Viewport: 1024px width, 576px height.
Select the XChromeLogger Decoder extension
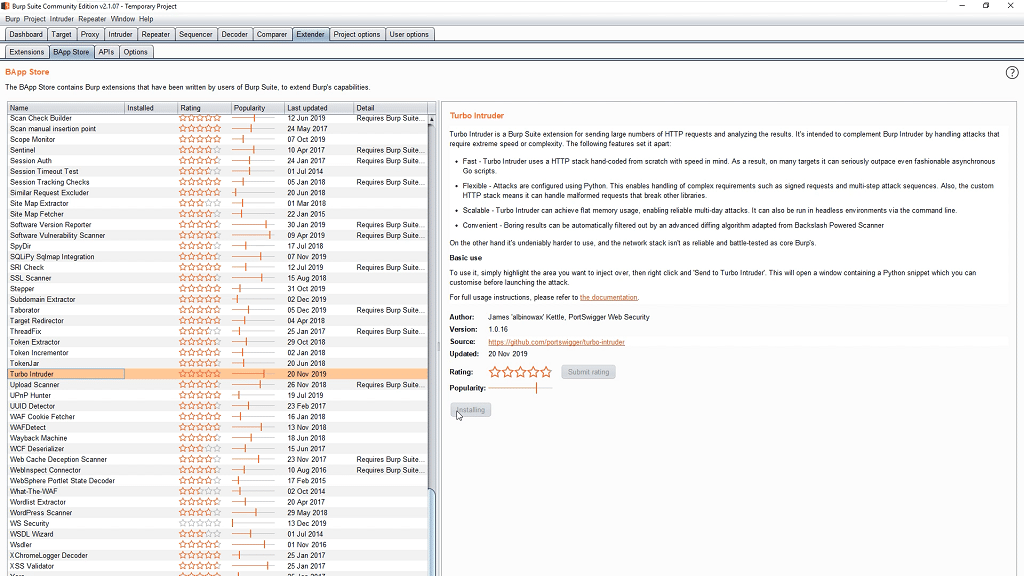pyautogui.click(x=217, y=556)
